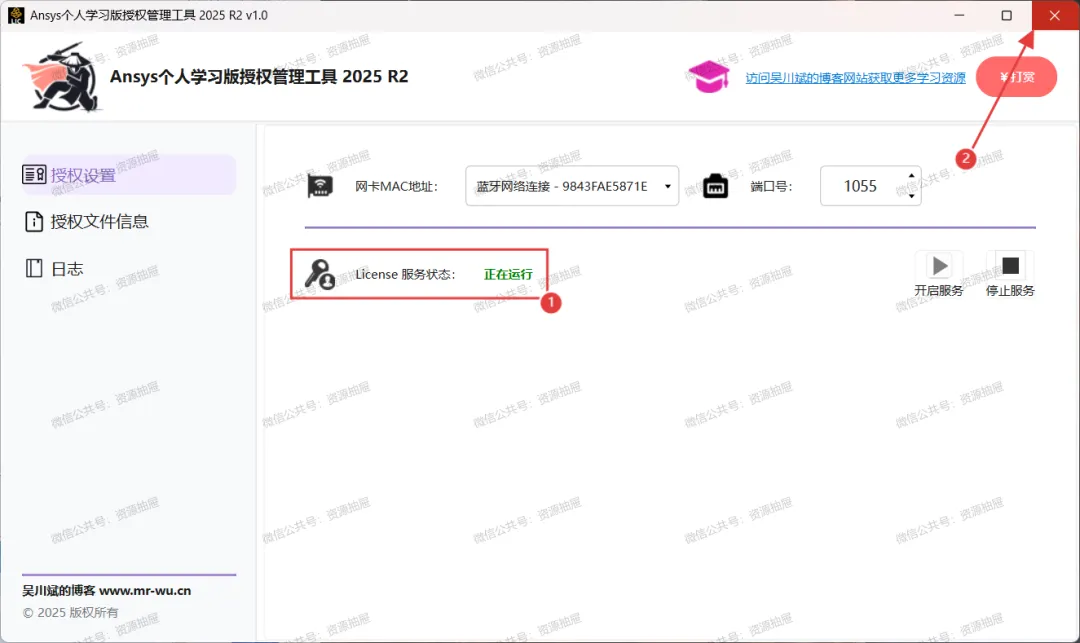Click the 正在运行 status text
1080x643 pixels.
pos(508,274)
